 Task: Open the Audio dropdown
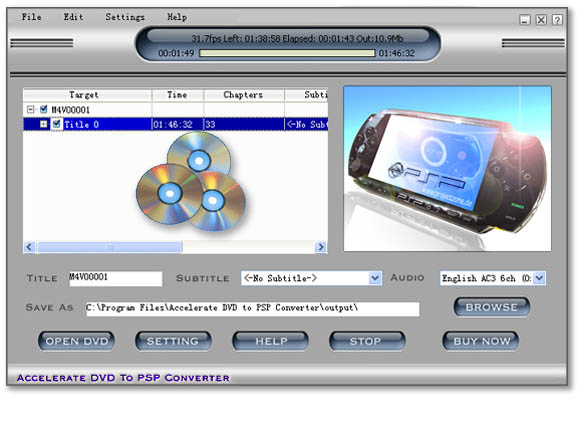539,278
